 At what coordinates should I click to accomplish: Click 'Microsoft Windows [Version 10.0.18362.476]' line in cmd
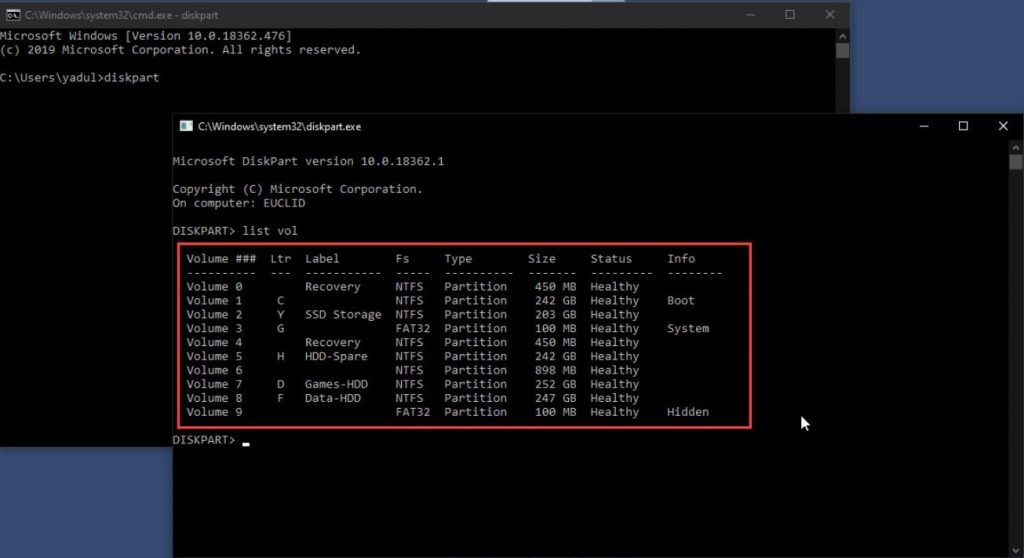(146, 36)
